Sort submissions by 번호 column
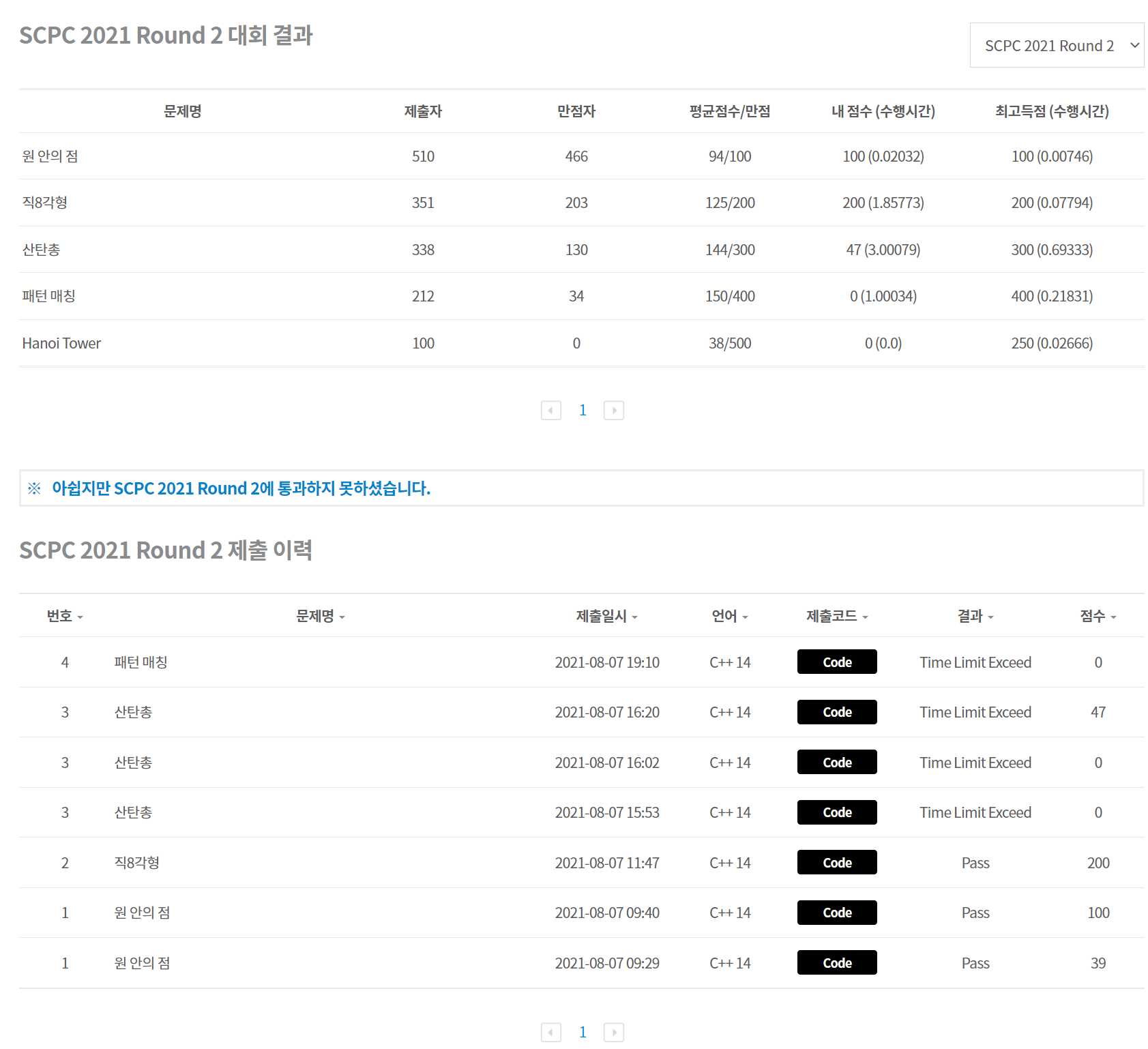The image size is (1148, 1049). point(65,616)
